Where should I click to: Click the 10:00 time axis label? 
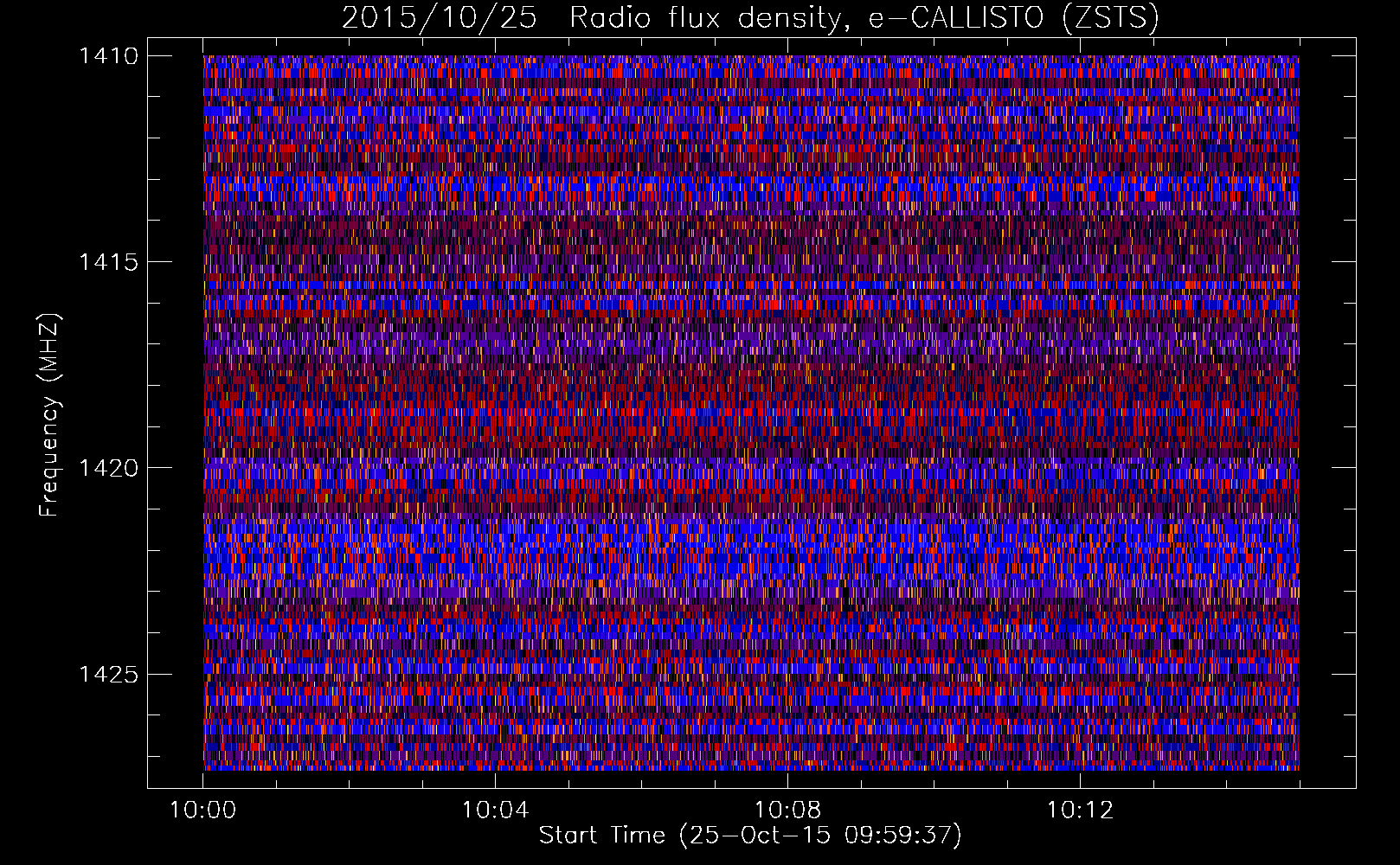click(x=202, y=810)
